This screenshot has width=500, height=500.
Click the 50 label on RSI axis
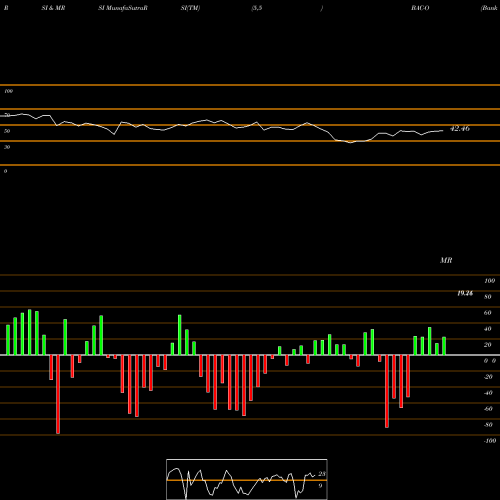[x=7, y=131]
